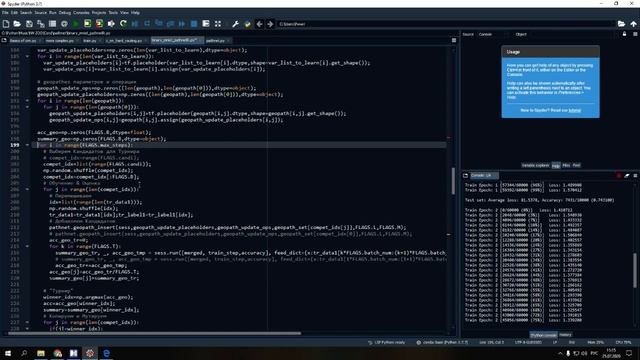The width and height of the screenshot is (640, 360).
Task: Click the editor vertical scrollbar
Action: [453, 181]
